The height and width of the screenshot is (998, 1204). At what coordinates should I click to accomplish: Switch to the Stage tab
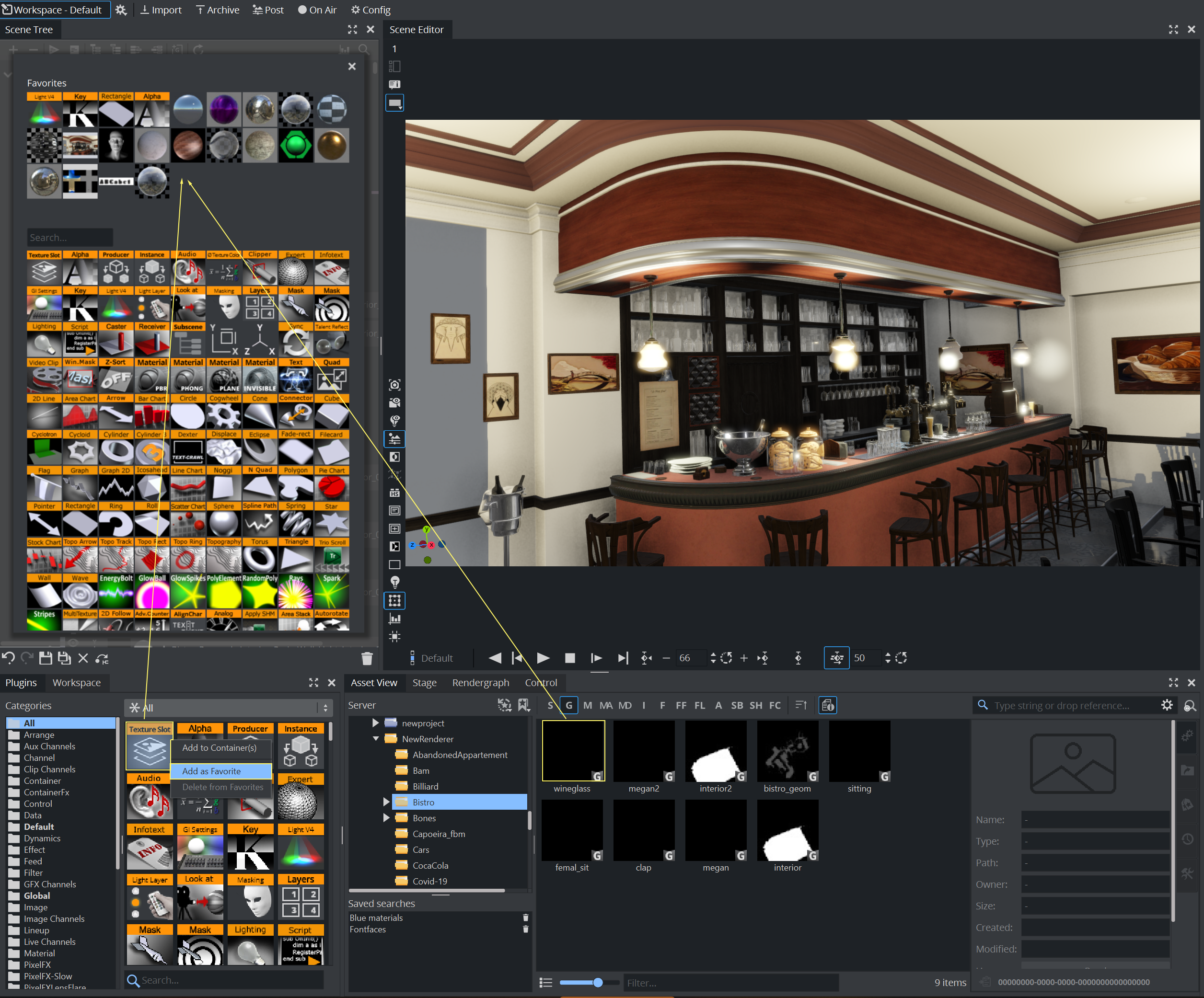[x=424, y=683]
